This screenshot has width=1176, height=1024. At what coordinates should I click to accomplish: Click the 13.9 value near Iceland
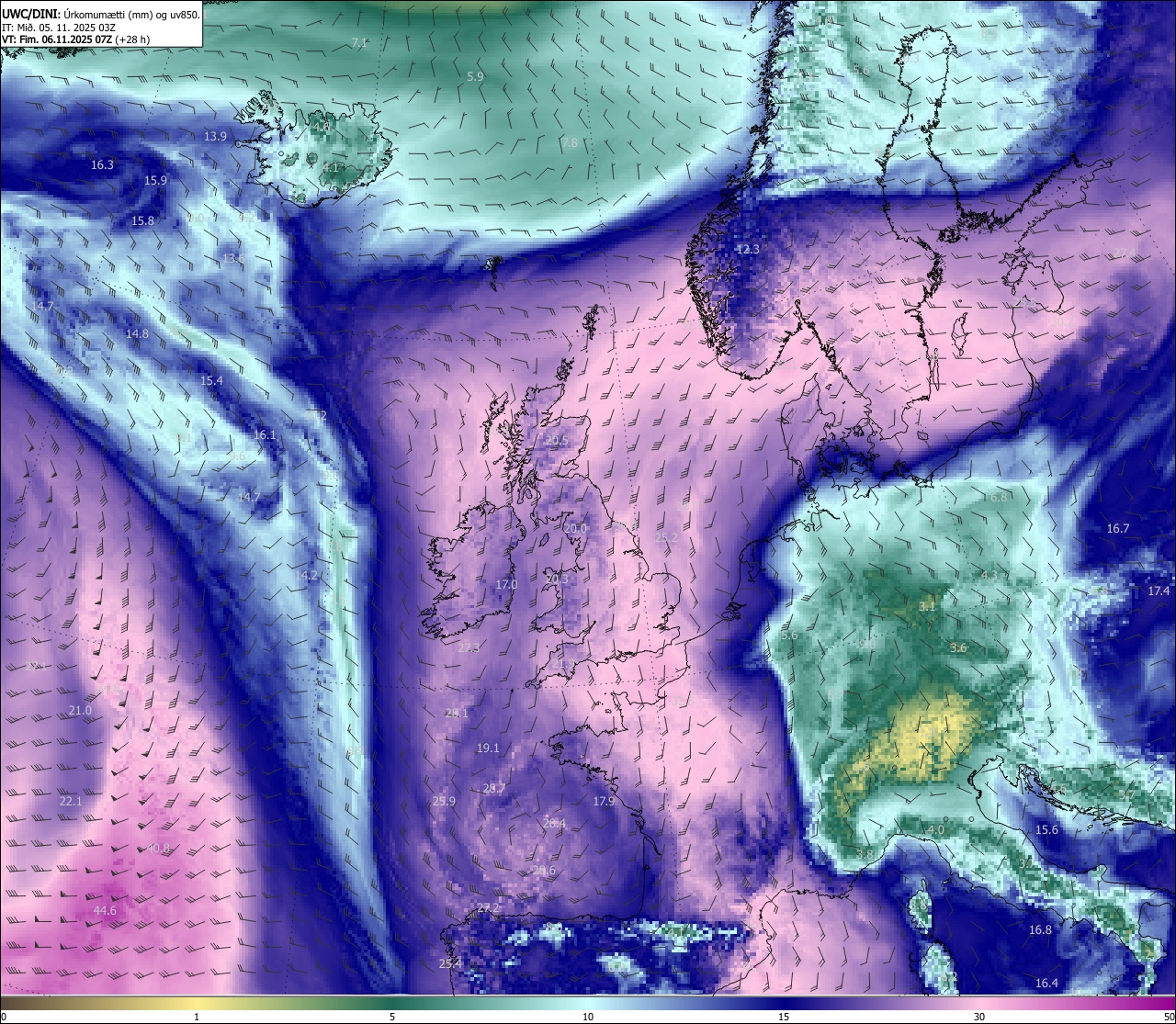point(215,136)
